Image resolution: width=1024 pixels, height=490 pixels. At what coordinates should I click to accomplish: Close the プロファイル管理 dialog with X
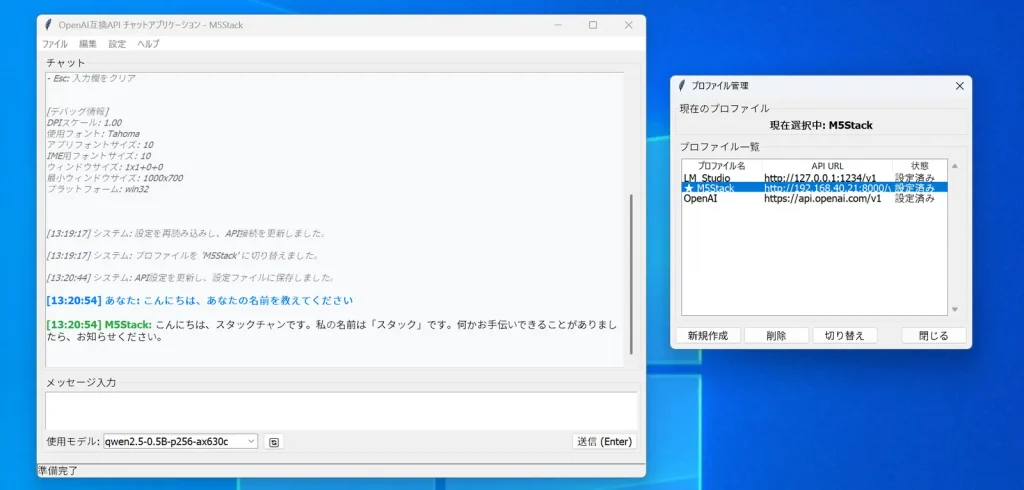click(959, 86)
